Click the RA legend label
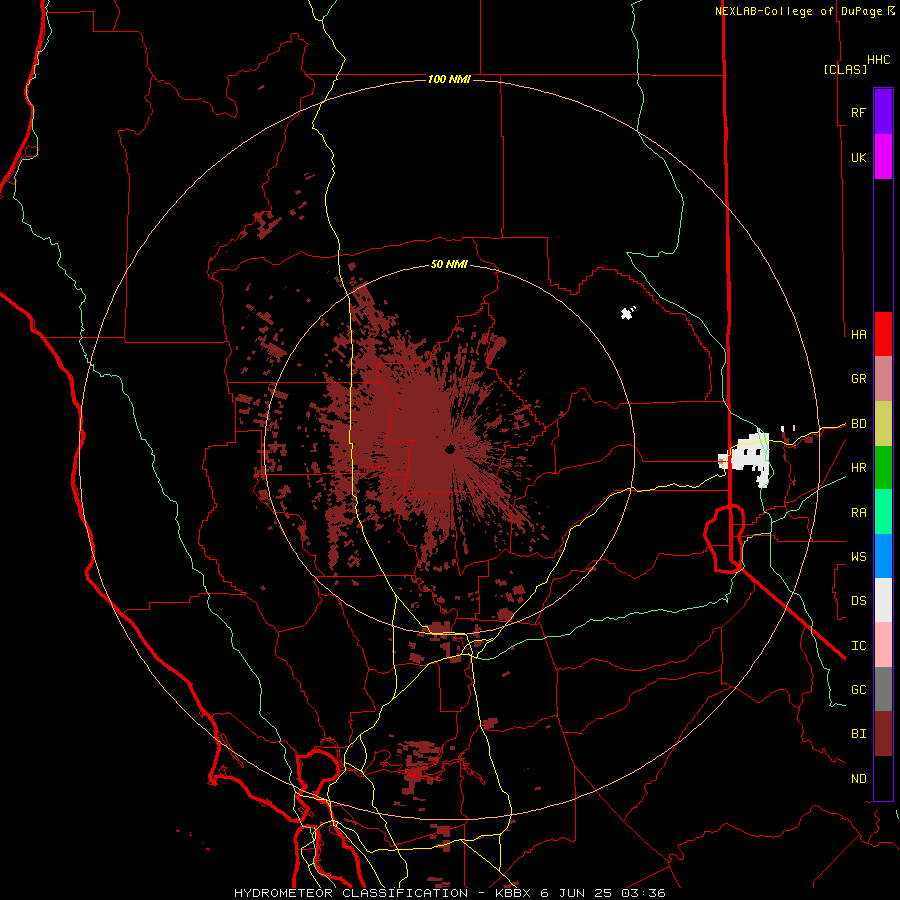Screen dimensions: 900x900 (x=858, y=513)
